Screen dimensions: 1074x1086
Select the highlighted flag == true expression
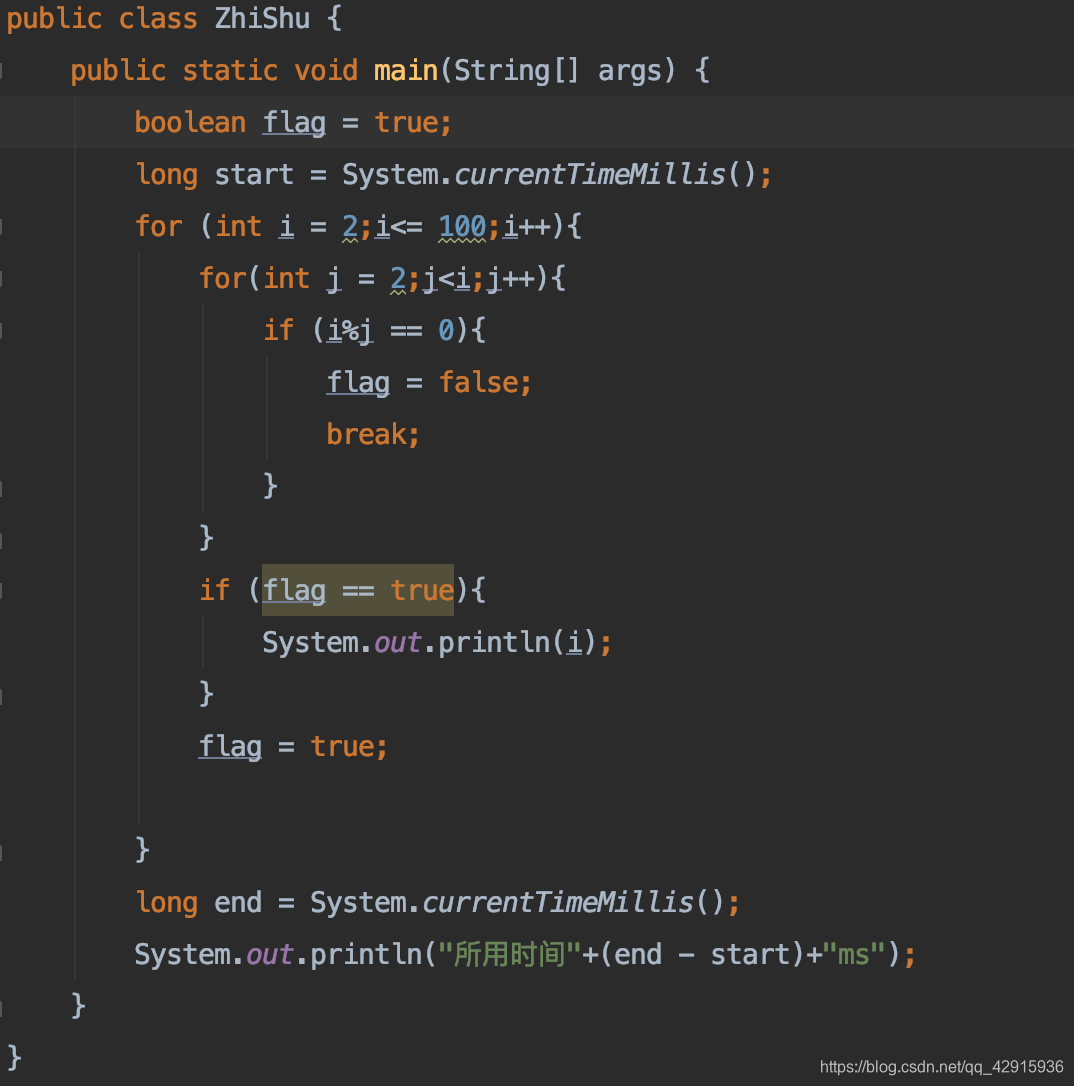coord(357,590)
